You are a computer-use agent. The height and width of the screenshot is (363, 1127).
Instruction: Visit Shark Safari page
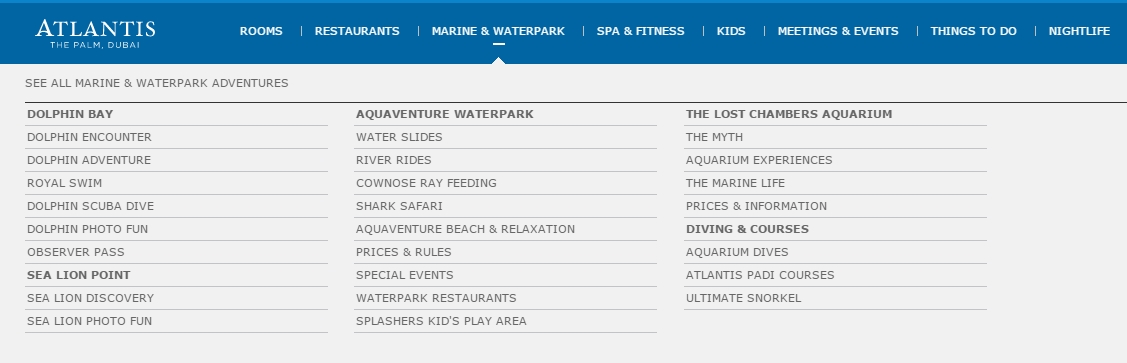(399, 206)
